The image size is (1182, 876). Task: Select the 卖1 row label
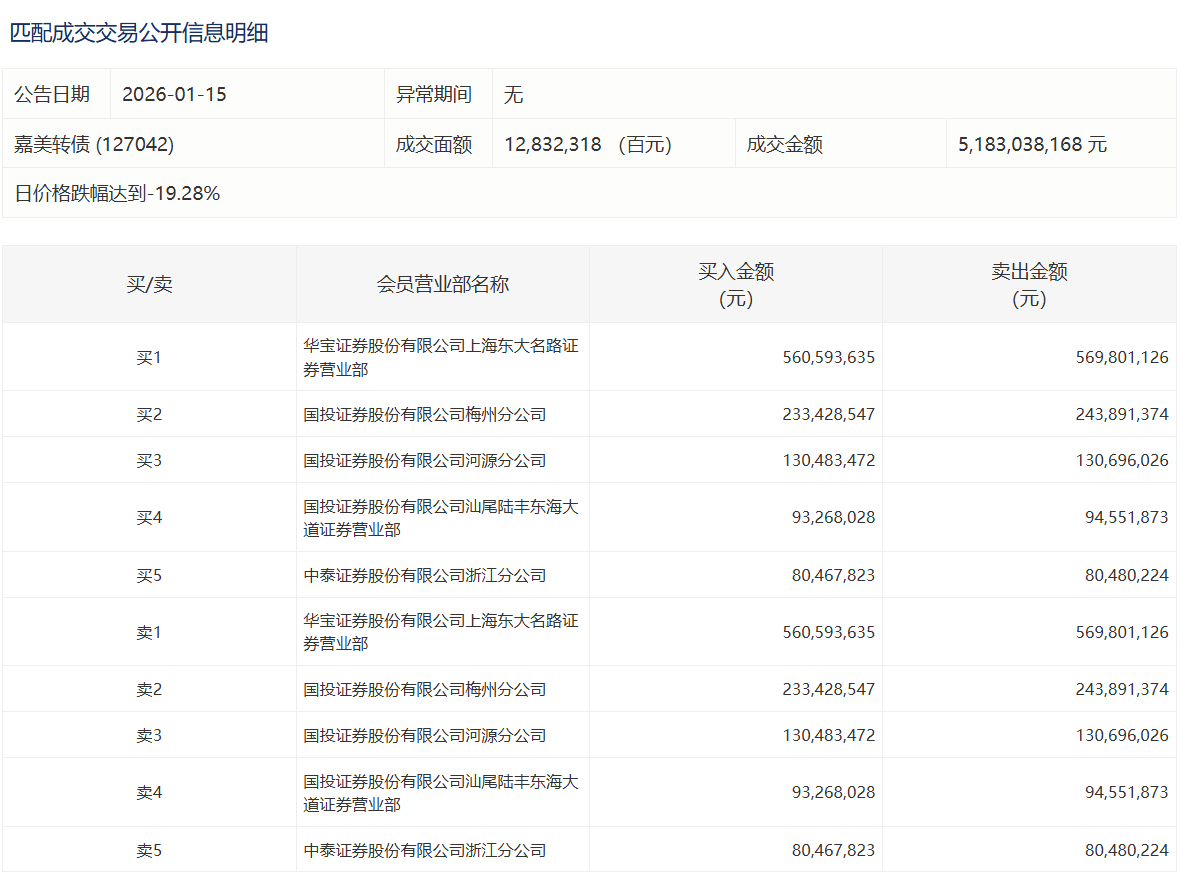[149, 633]
